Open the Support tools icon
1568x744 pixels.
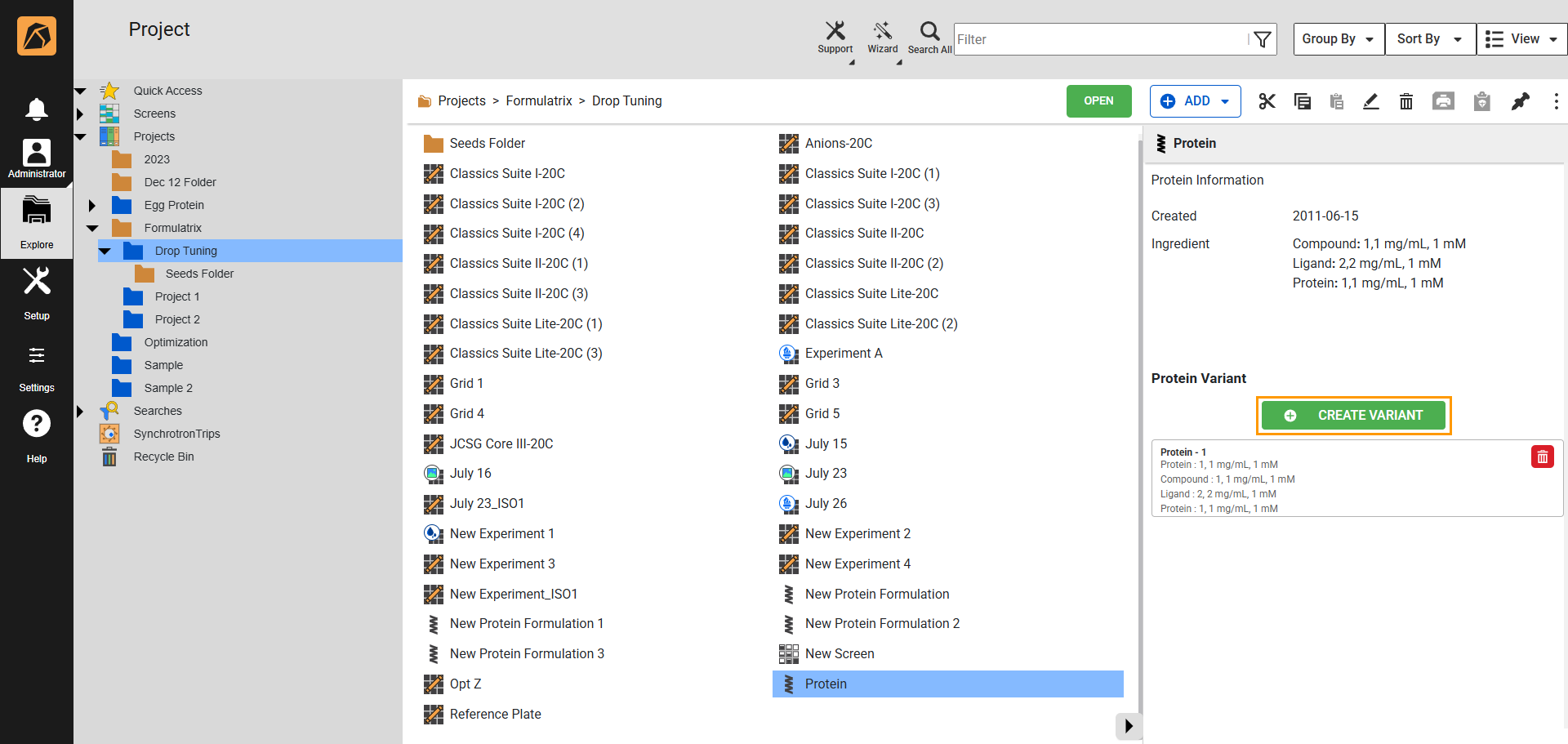click(x=835, y=38)
